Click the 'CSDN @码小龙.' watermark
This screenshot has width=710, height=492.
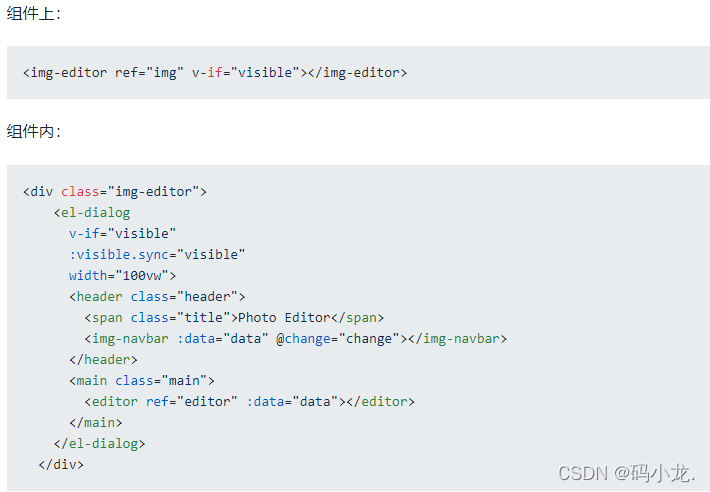point(626,472)
